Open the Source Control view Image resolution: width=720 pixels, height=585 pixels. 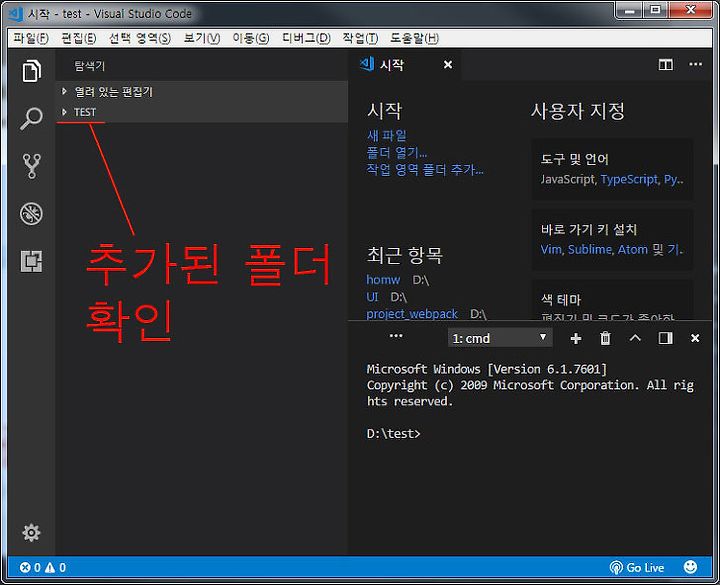click(x=31, y=166)
